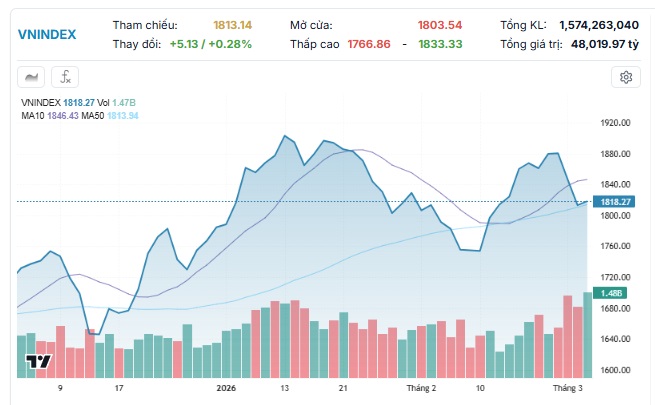Click the 1920.00 price axis label

click(613, 123)
